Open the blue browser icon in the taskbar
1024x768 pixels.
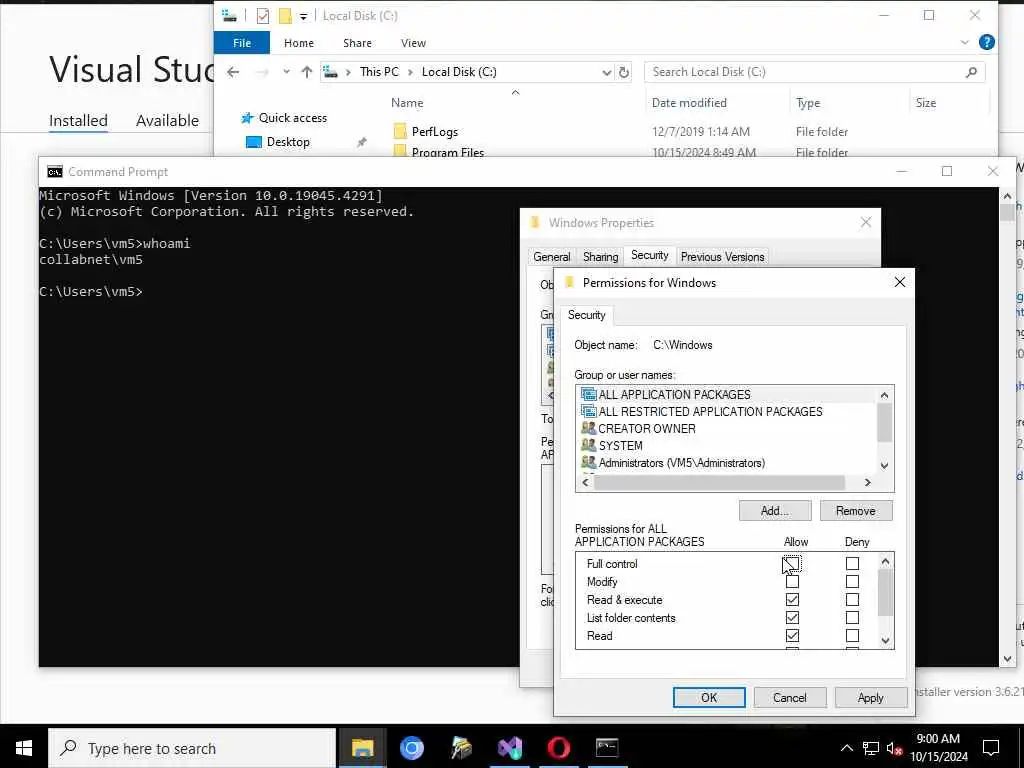pos(412,748)
